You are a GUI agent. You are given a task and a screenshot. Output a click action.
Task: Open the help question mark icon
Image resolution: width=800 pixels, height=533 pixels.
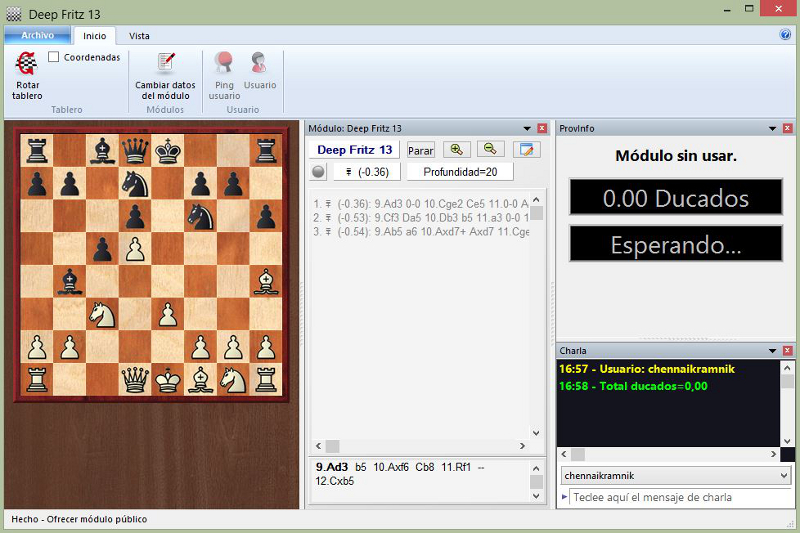point(785,35)
